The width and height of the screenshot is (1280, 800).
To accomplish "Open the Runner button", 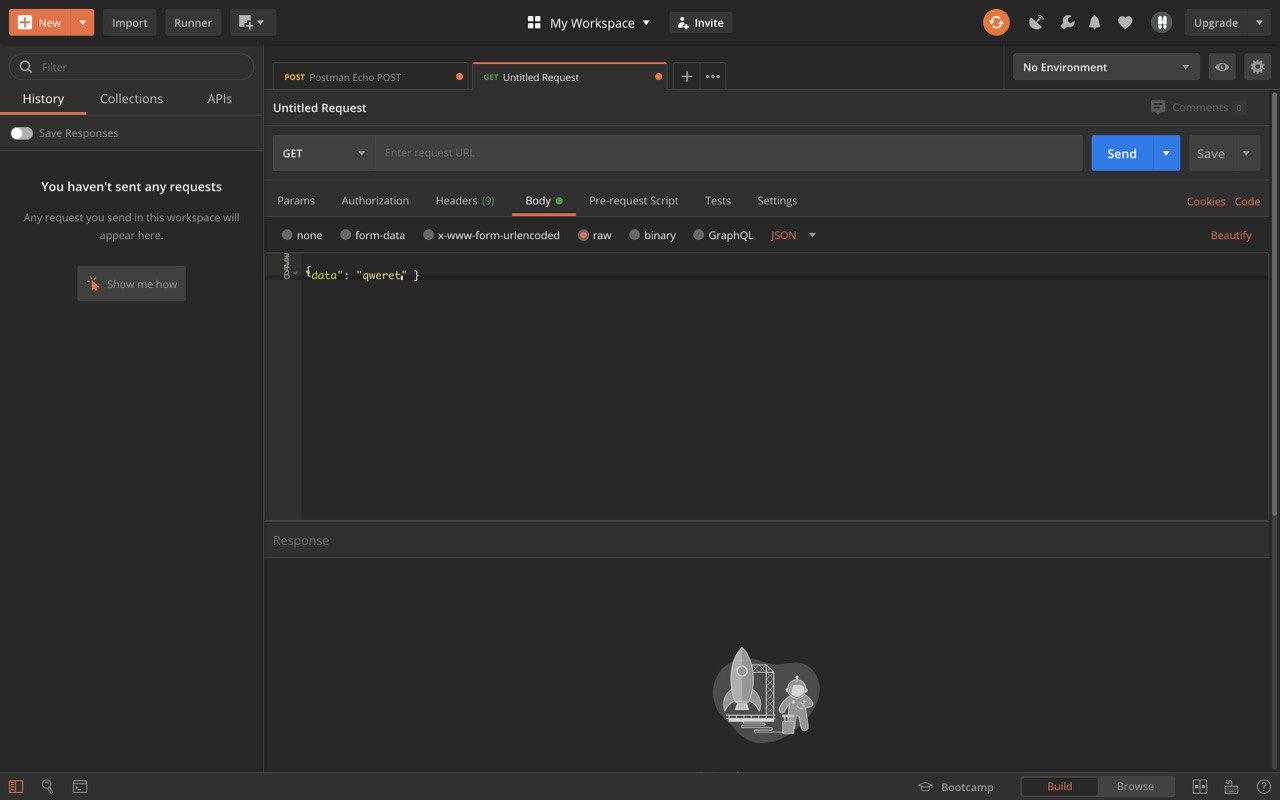I will [193, 22].
